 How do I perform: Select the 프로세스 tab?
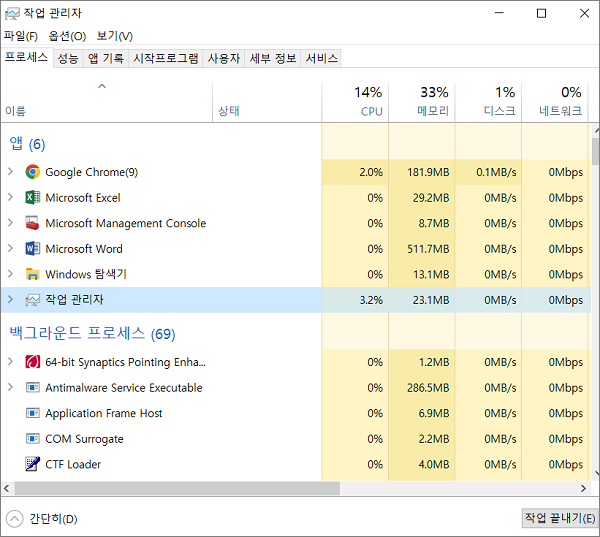(26, 57)
